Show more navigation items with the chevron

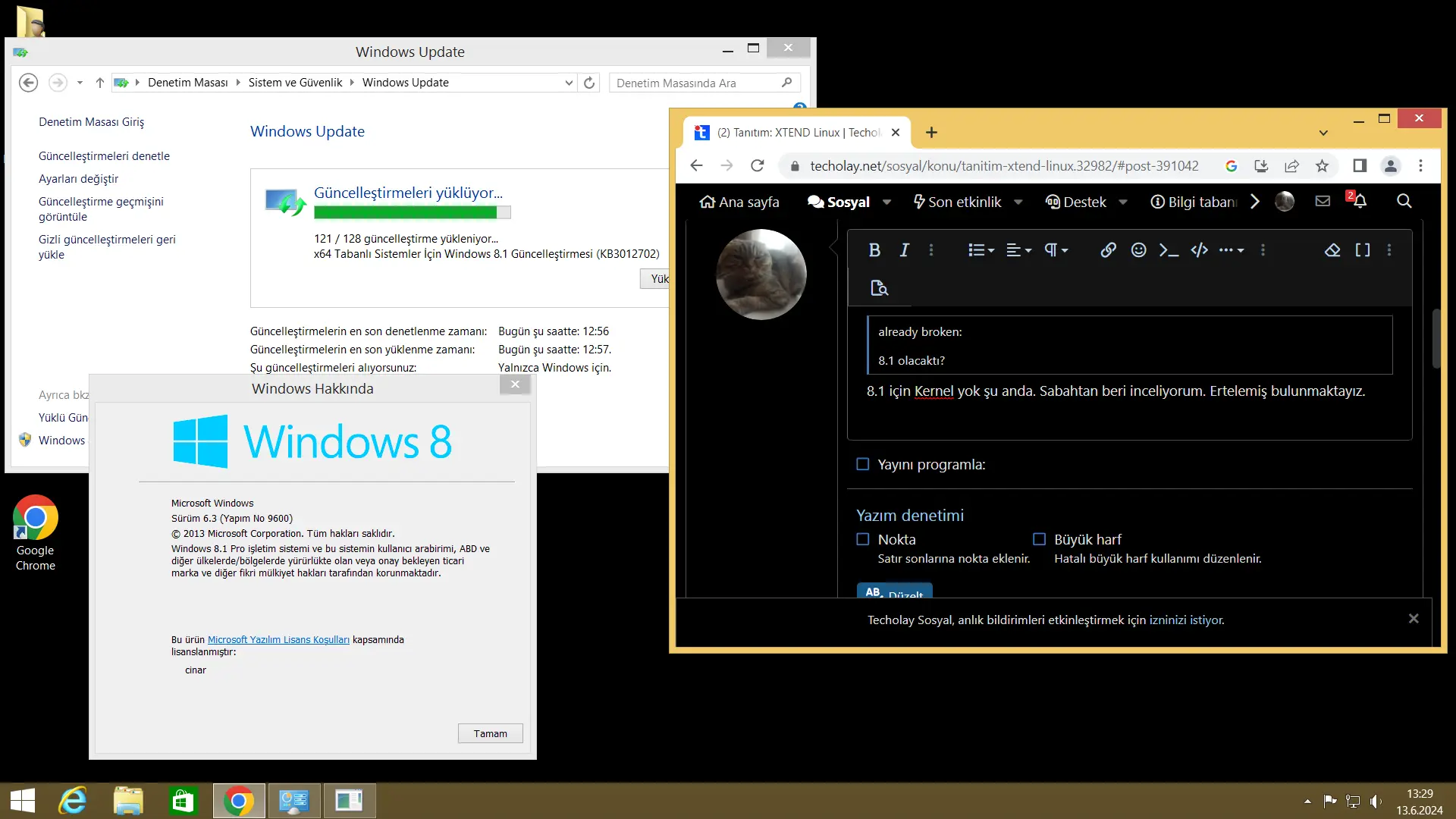tap(1255, 202)
